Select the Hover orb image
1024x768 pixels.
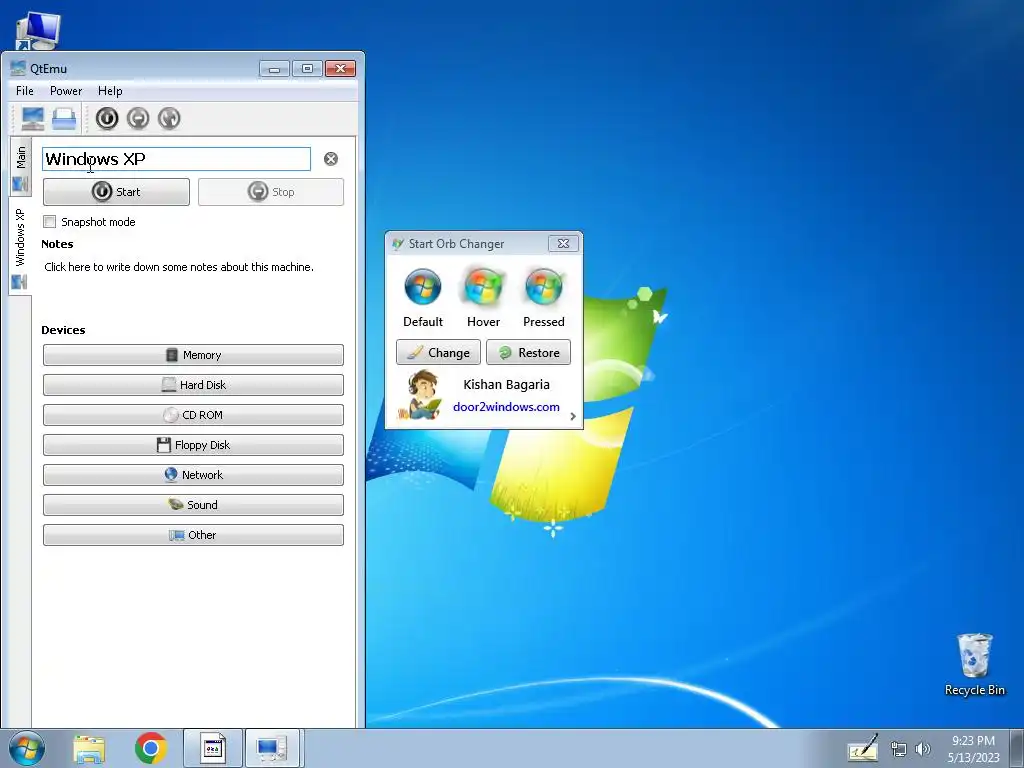point(483,287)
